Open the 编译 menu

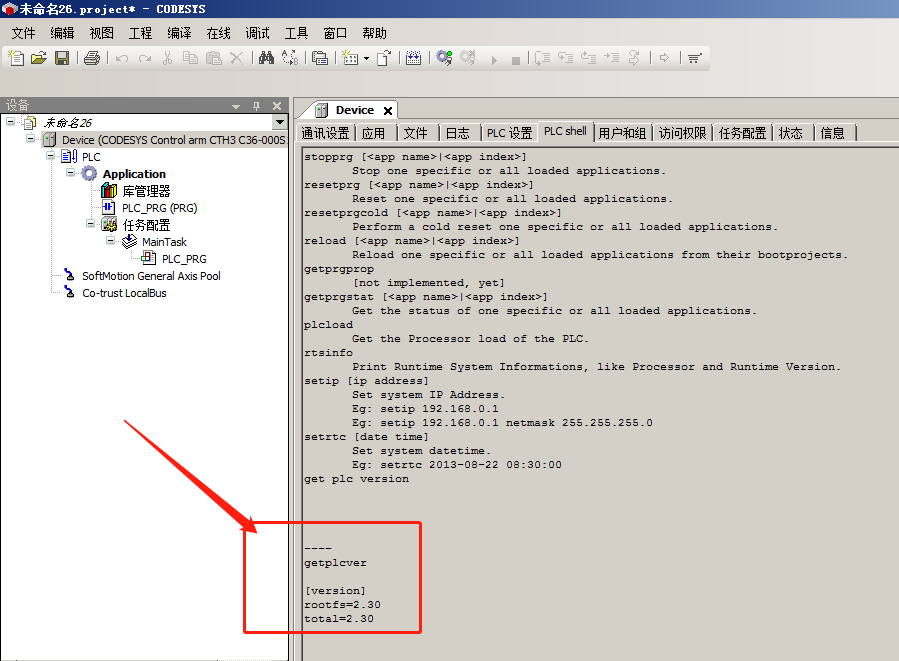(x=179, y=33)
